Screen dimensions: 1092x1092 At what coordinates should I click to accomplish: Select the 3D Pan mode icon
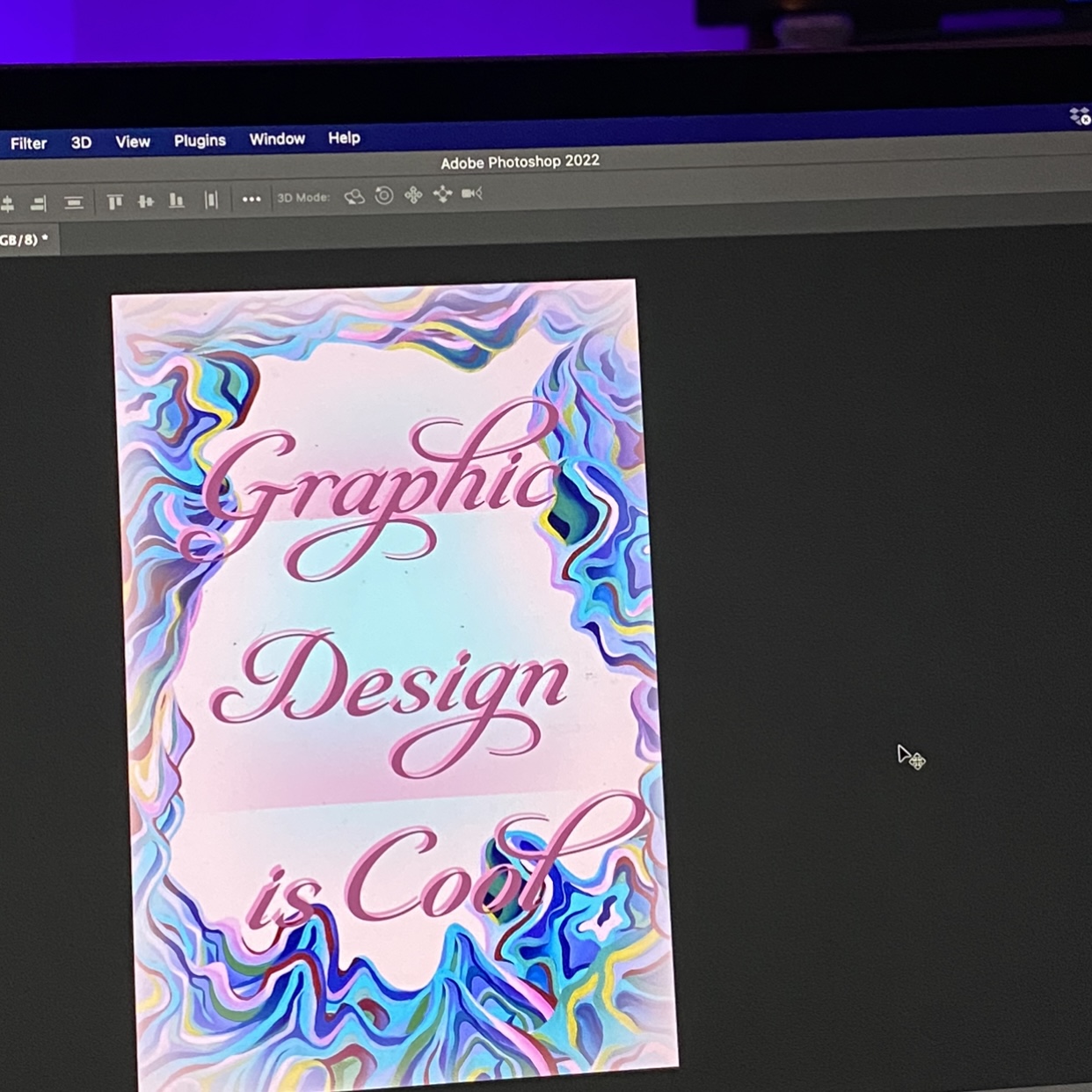tap(413, 194)
